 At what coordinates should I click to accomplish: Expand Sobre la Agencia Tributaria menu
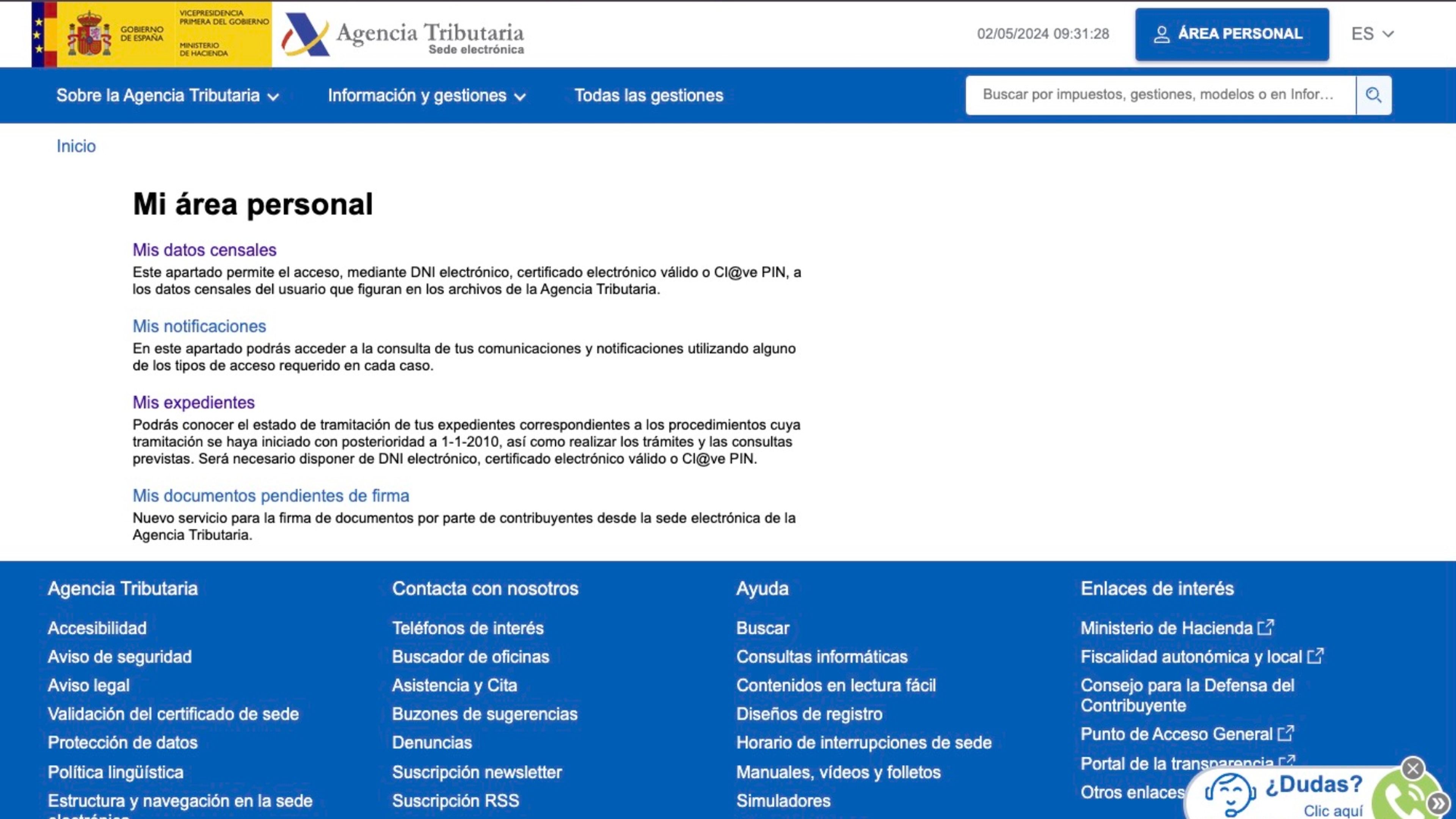coord(168,96)
